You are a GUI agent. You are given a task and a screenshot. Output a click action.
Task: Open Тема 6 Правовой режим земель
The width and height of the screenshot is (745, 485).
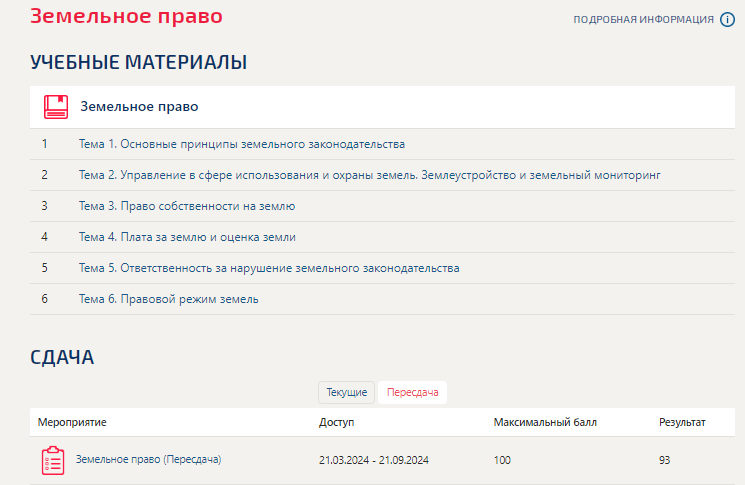(x=169, y=299)
